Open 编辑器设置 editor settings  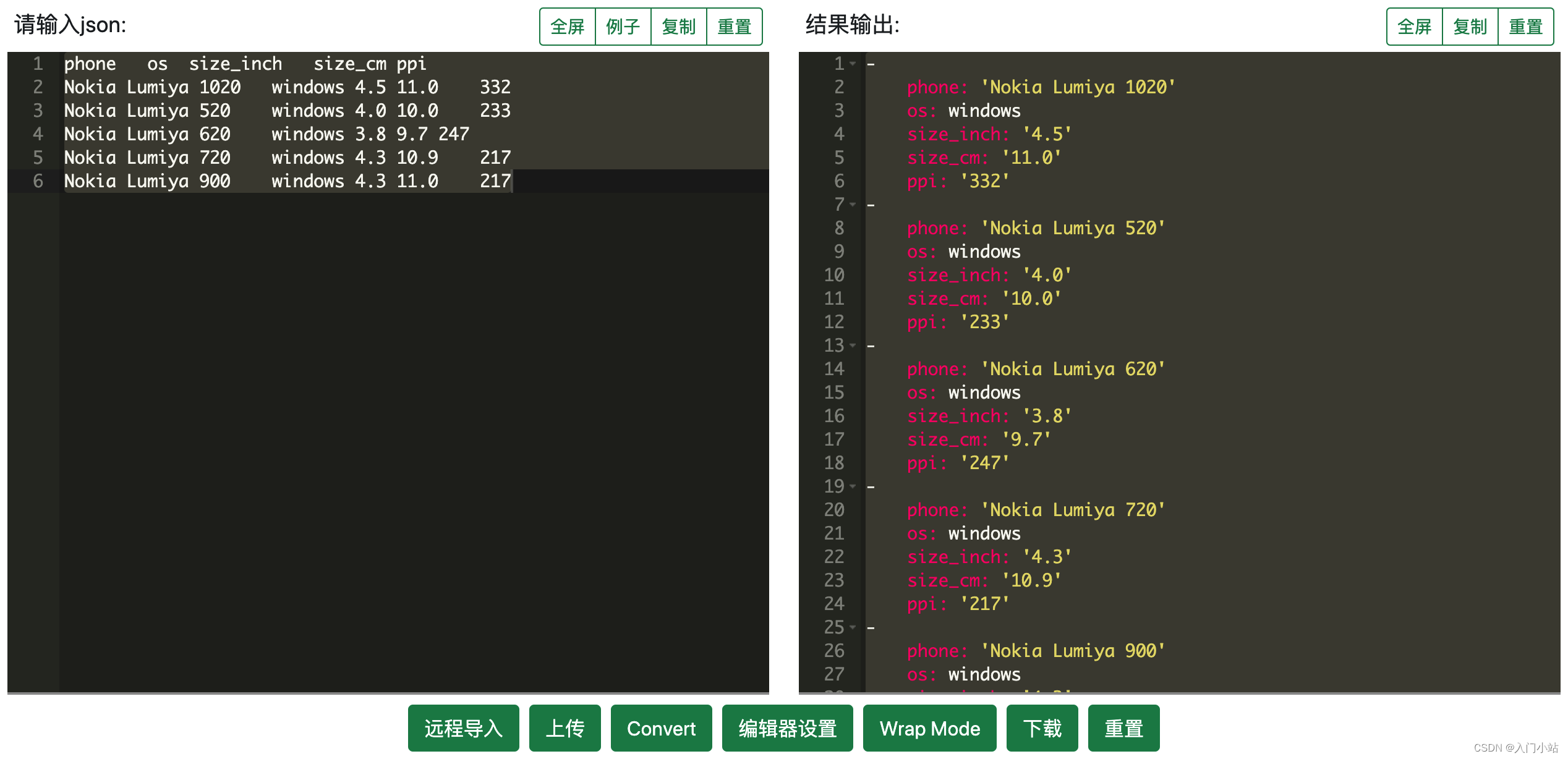coord(787,728)
